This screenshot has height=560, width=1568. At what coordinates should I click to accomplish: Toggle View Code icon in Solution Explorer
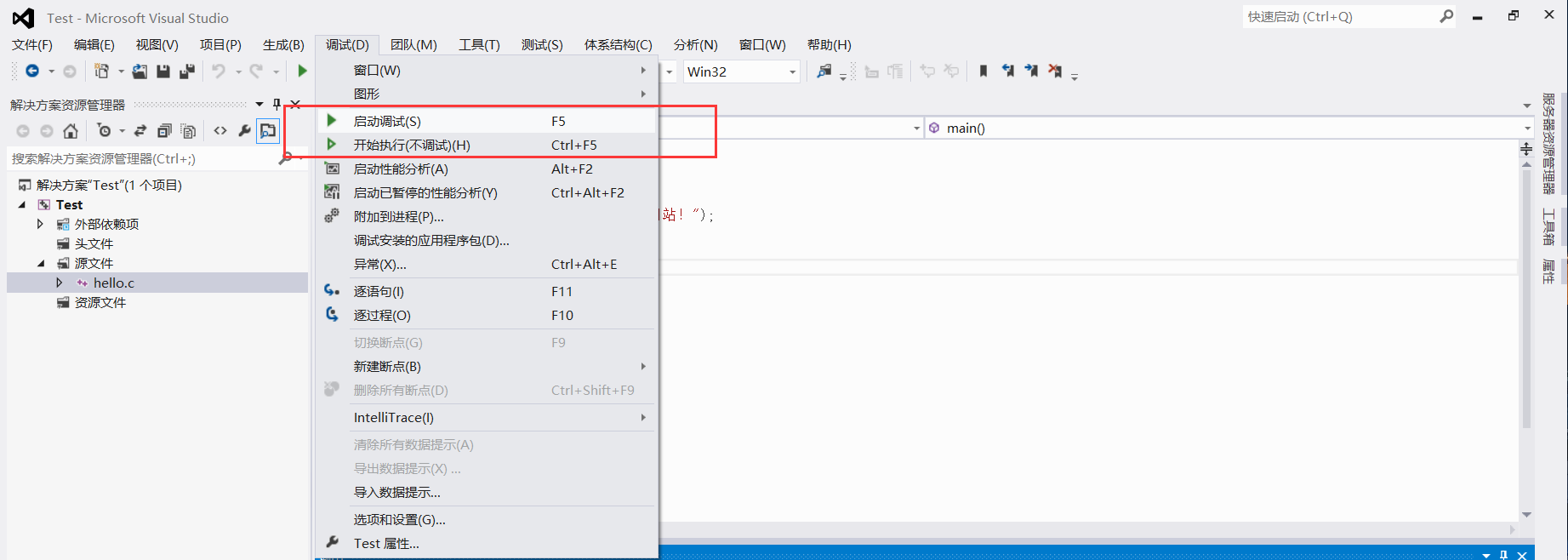point(220,131)
